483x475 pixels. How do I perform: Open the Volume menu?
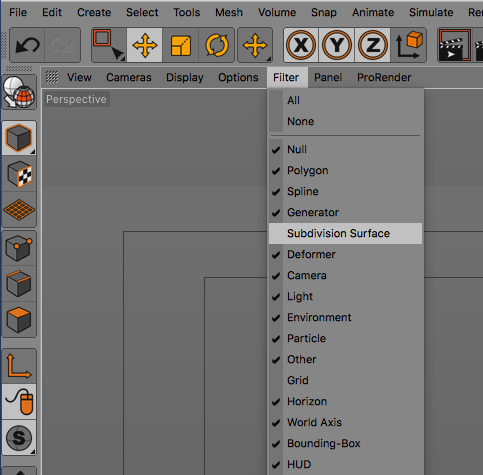277,12
